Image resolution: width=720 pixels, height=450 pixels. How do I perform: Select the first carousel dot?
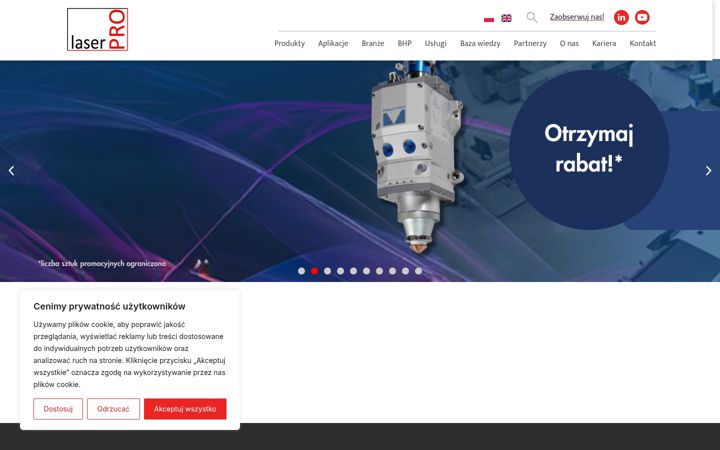[x=301, y=271]
